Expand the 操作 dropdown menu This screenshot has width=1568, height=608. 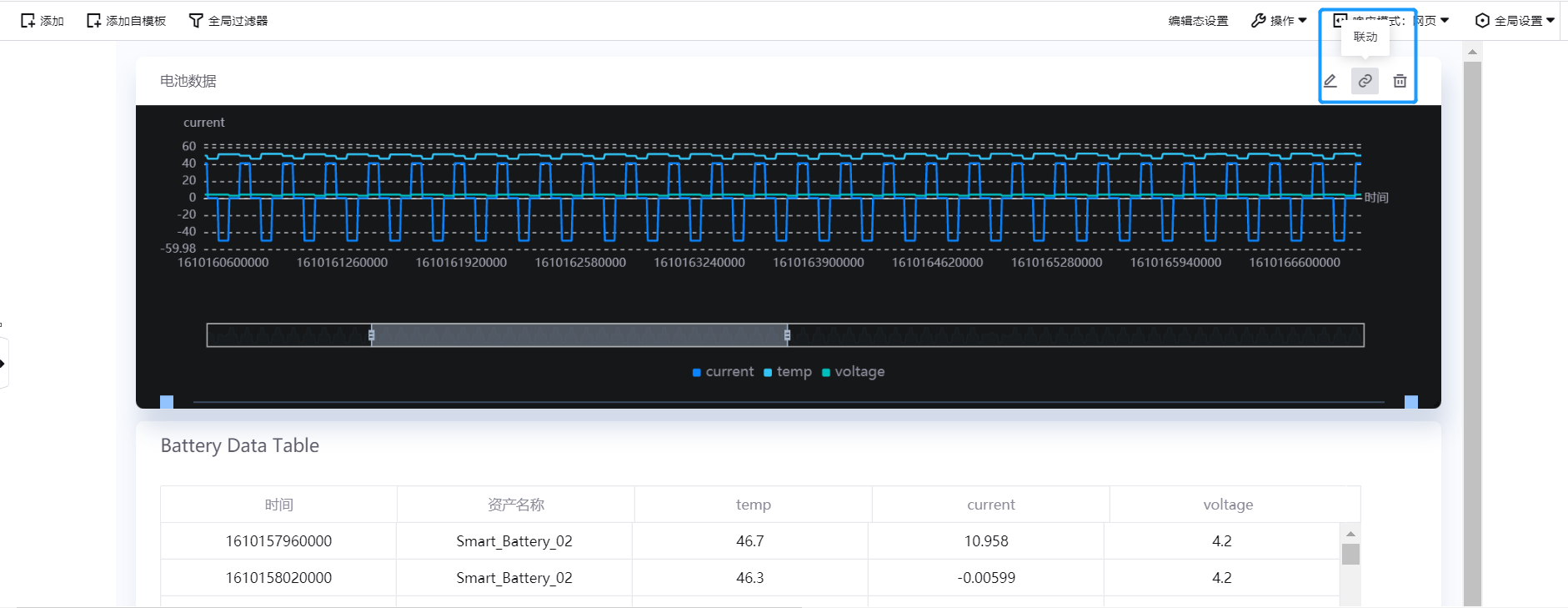point(1279,21)
